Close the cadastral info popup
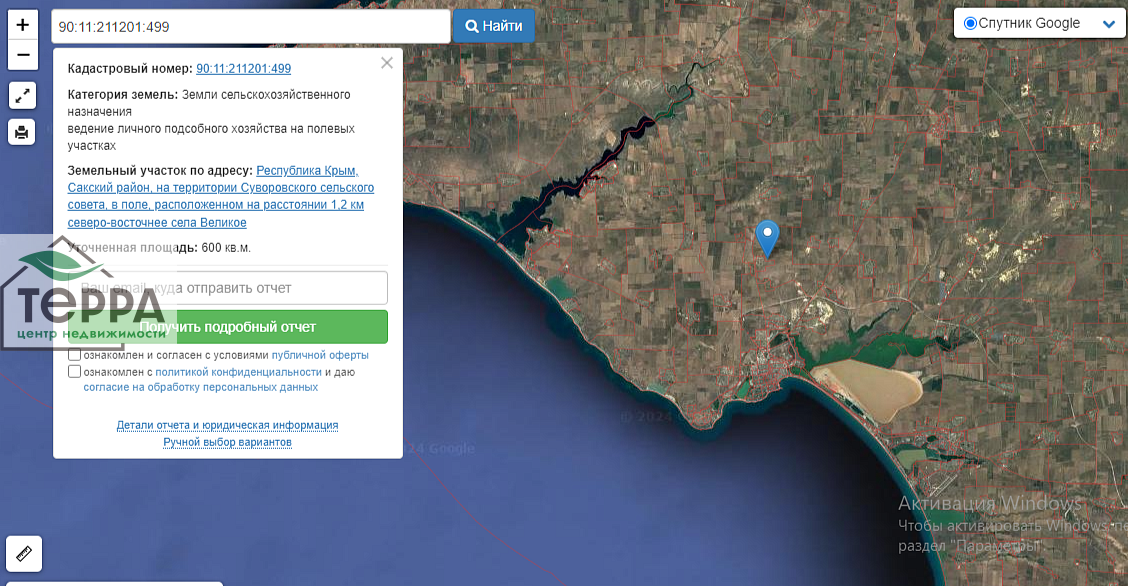The height and width of the screenshot is (586, 1128). point(387,63)
